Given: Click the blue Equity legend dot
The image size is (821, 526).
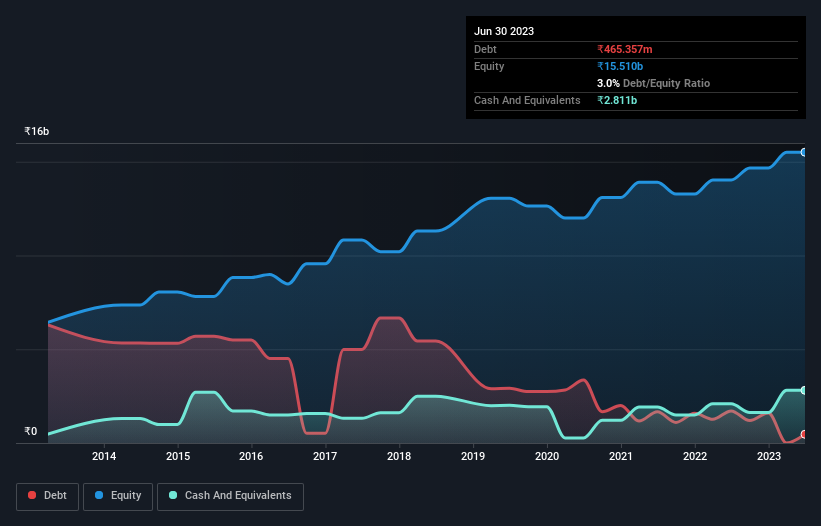Looking at the screenshot, I should tap(99, 495).
